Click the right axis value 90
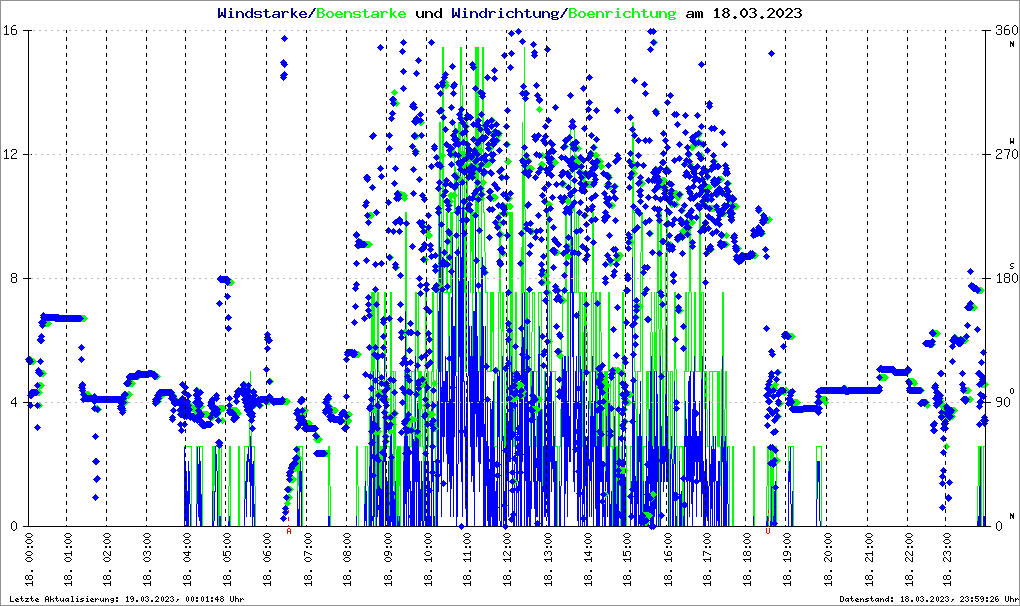 click(x=1003, y=402)
